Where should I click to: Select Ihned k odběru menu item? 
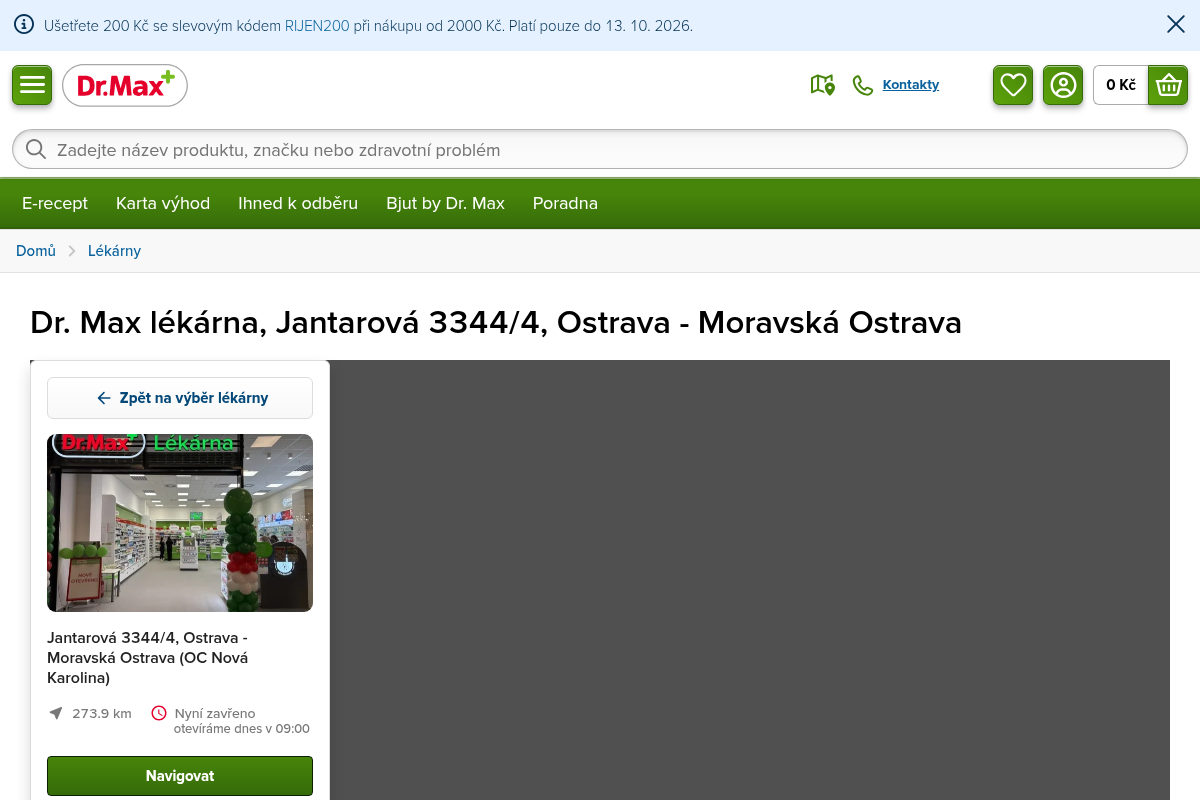[x=298, y=203]
